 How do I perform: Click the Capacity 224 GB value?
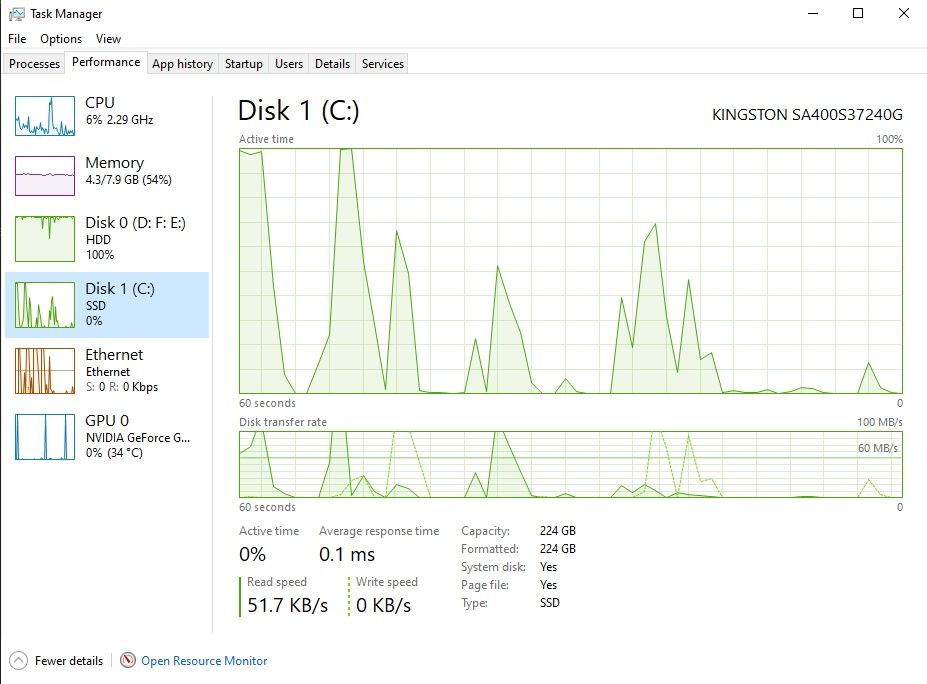558,531
